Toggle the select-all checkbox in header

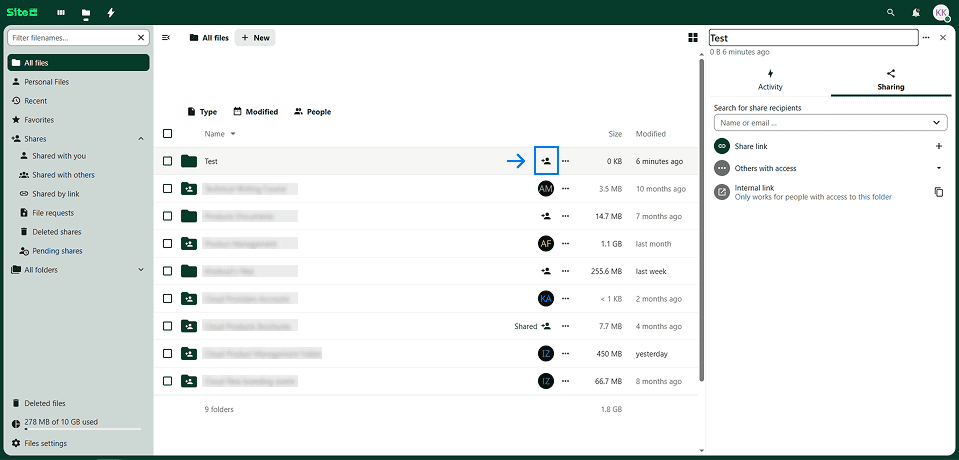(x=168, y=134)
